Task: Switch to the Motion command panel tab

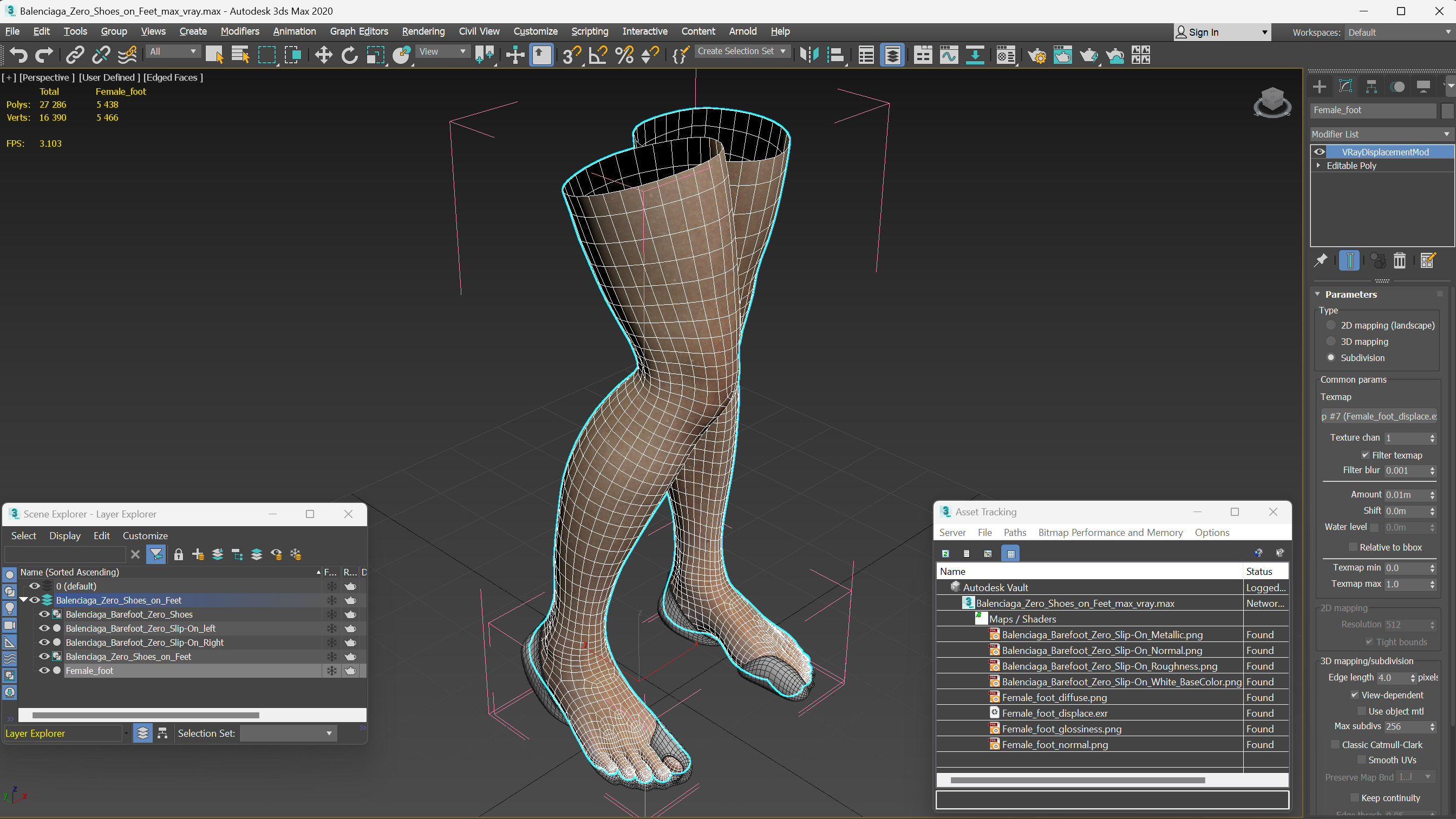Action: (1397, 87)
